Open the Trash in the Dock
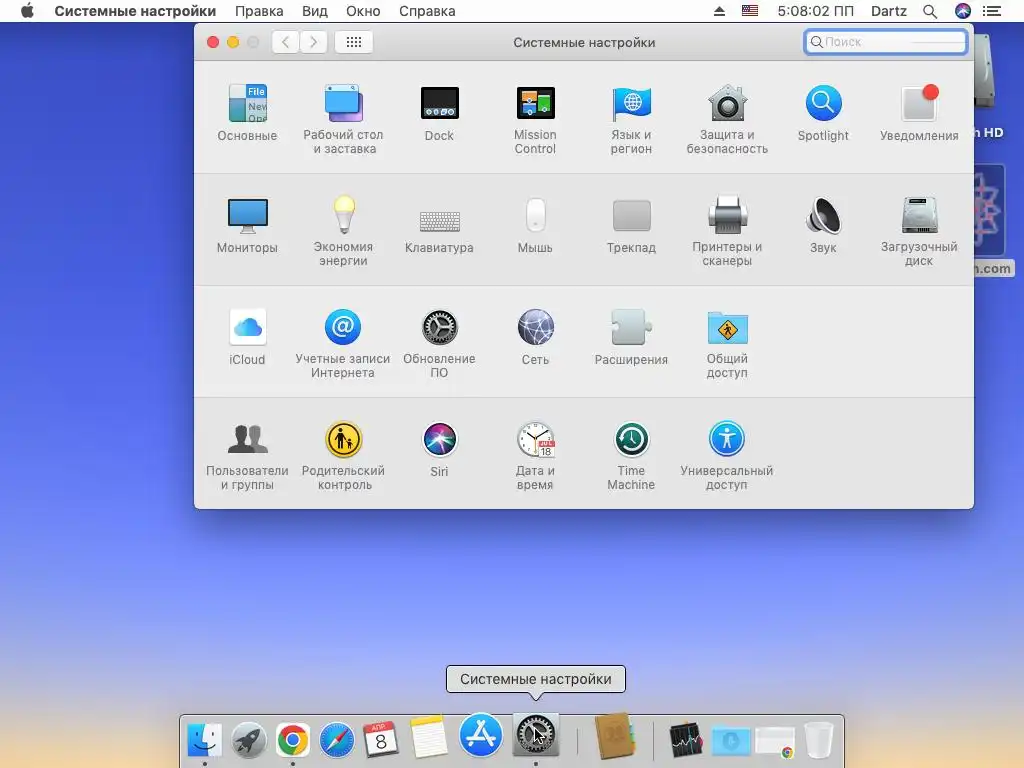 (818, 740)
